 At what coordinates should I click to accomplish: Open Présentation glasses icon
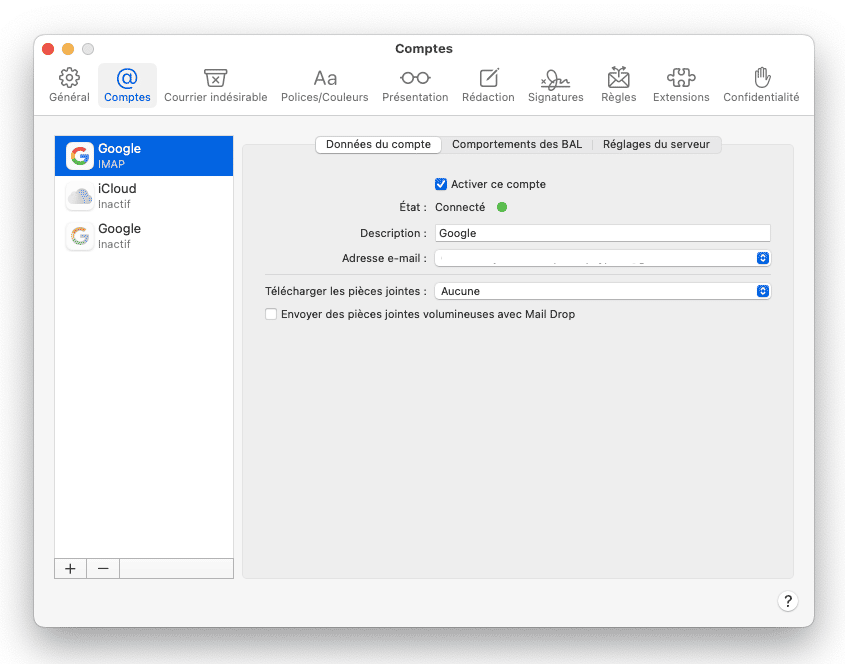pyautogui.click(x=415, y=78)
